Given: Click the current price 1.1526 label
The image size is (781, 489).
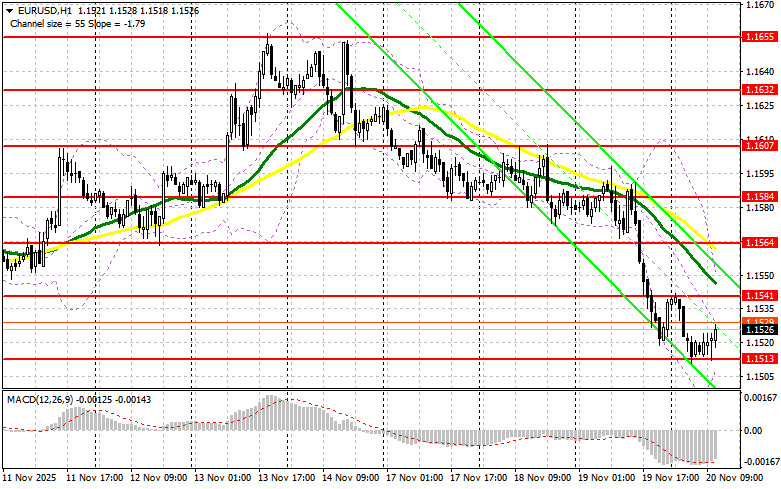Looking at the screenshot, I should click(760, 330).
